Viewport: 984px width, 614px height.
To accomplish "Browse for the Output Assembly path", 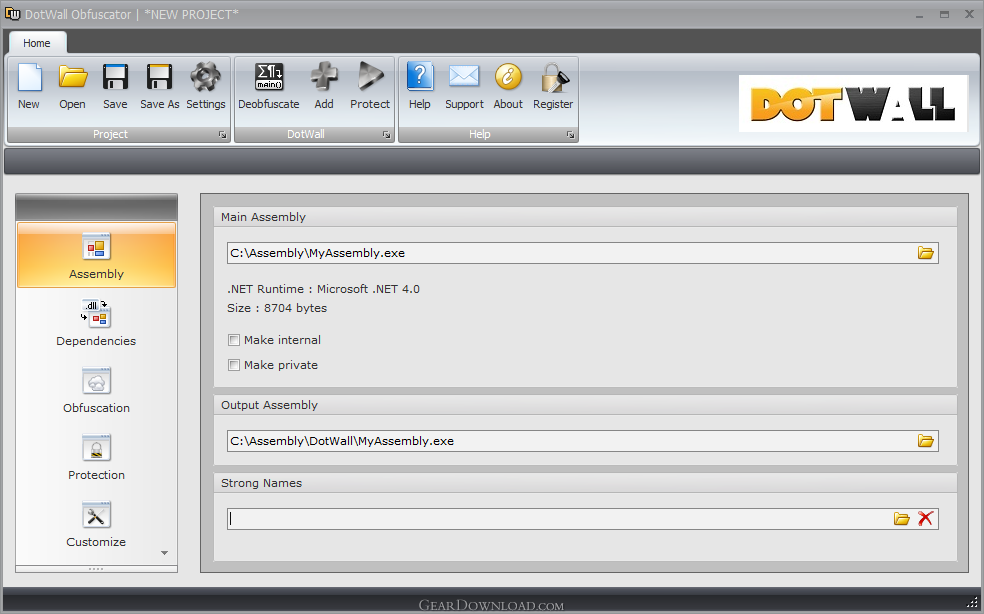I will 926,441.
